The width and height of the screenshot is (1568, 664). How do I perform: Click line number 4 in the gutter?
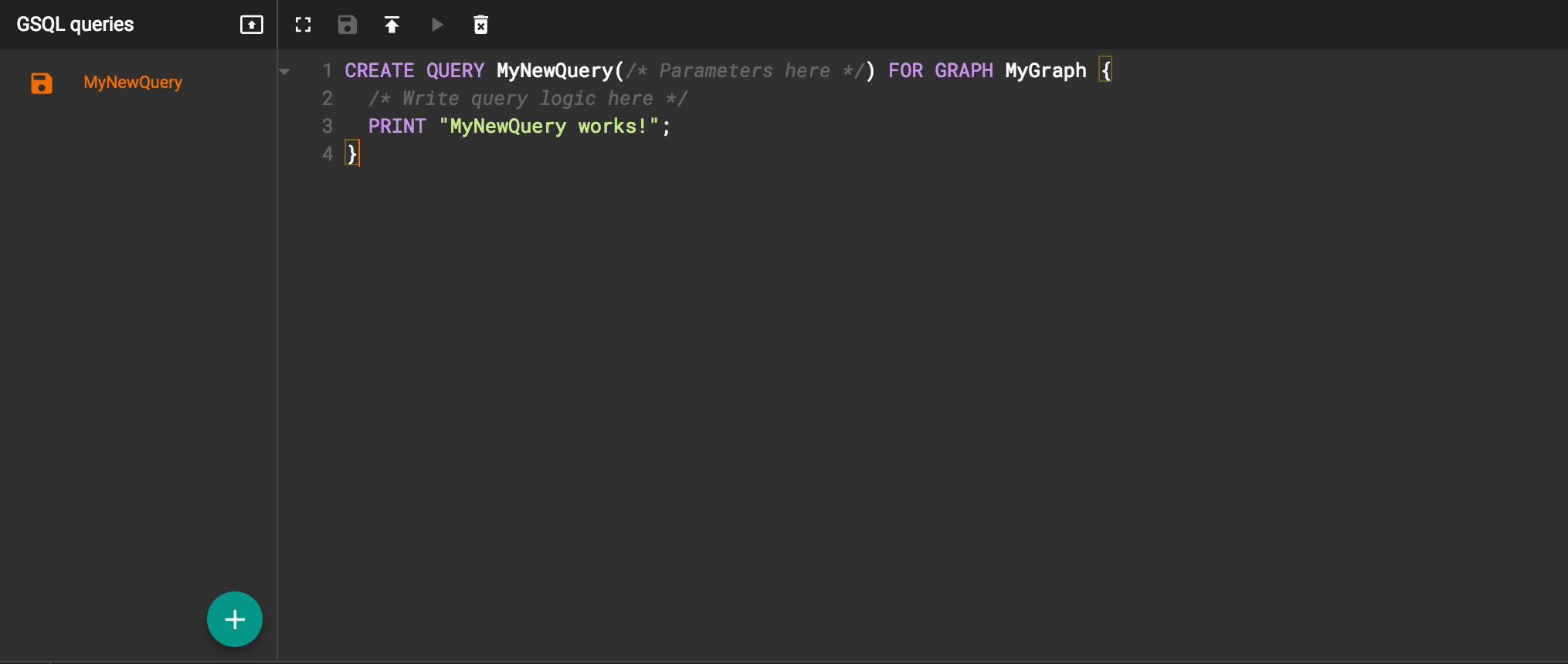pyautogui.click(x=328, y=154)
